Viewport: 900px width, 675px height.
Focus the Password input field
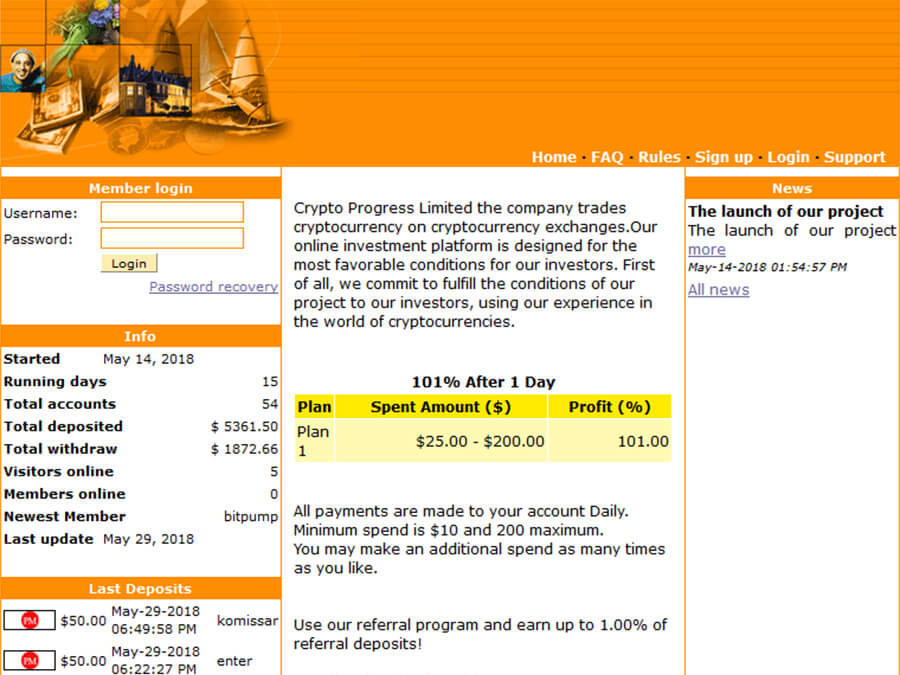click(x=172, y=238)
